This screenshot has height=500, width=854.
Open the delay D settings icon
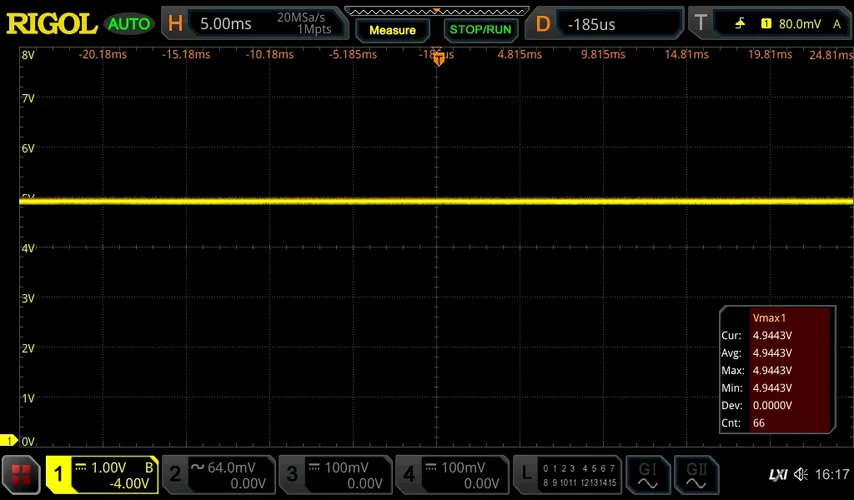click(x=542, y=24)
